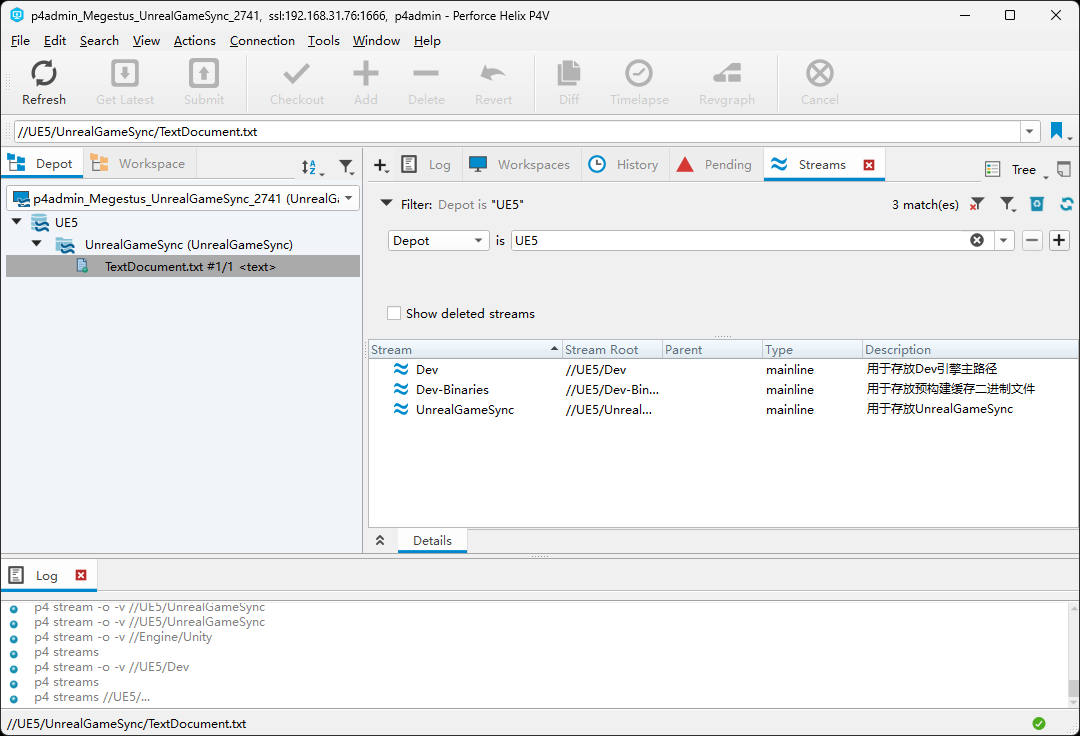Close the bottom Log pane tab
1080x736 pixels.
[x=81, y=575]
